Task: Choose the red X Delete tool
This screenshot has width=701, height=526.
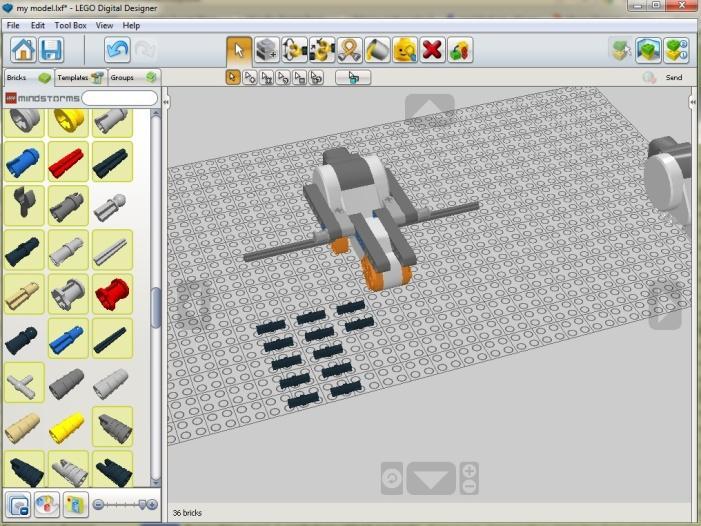Action: tap(432, 50)
